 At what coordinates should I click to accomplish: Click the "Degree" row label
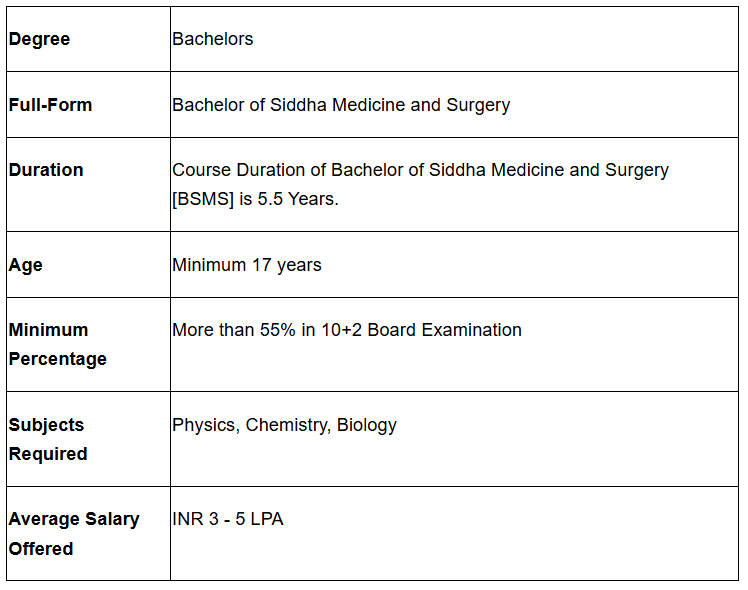(39, 39)
